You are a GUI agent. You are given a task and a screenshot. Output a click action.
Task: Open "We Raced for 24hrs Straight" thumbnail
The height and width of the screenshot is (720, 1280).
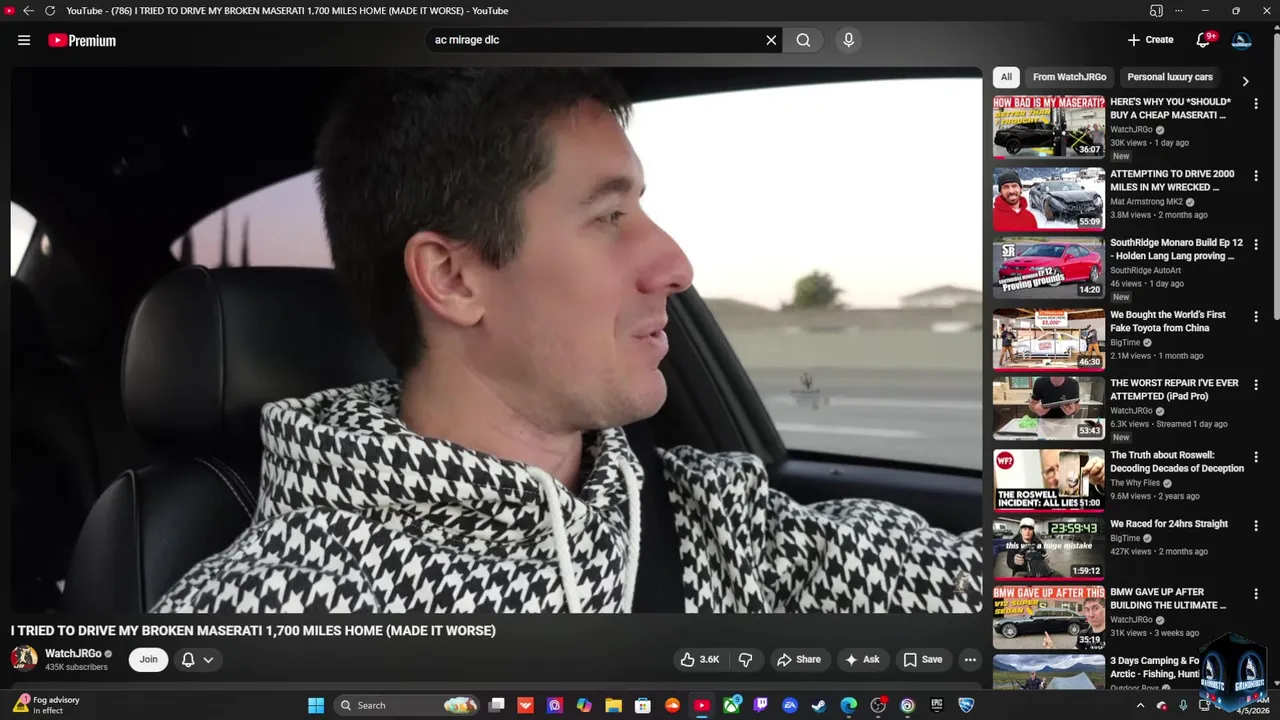coord(1049,549)
